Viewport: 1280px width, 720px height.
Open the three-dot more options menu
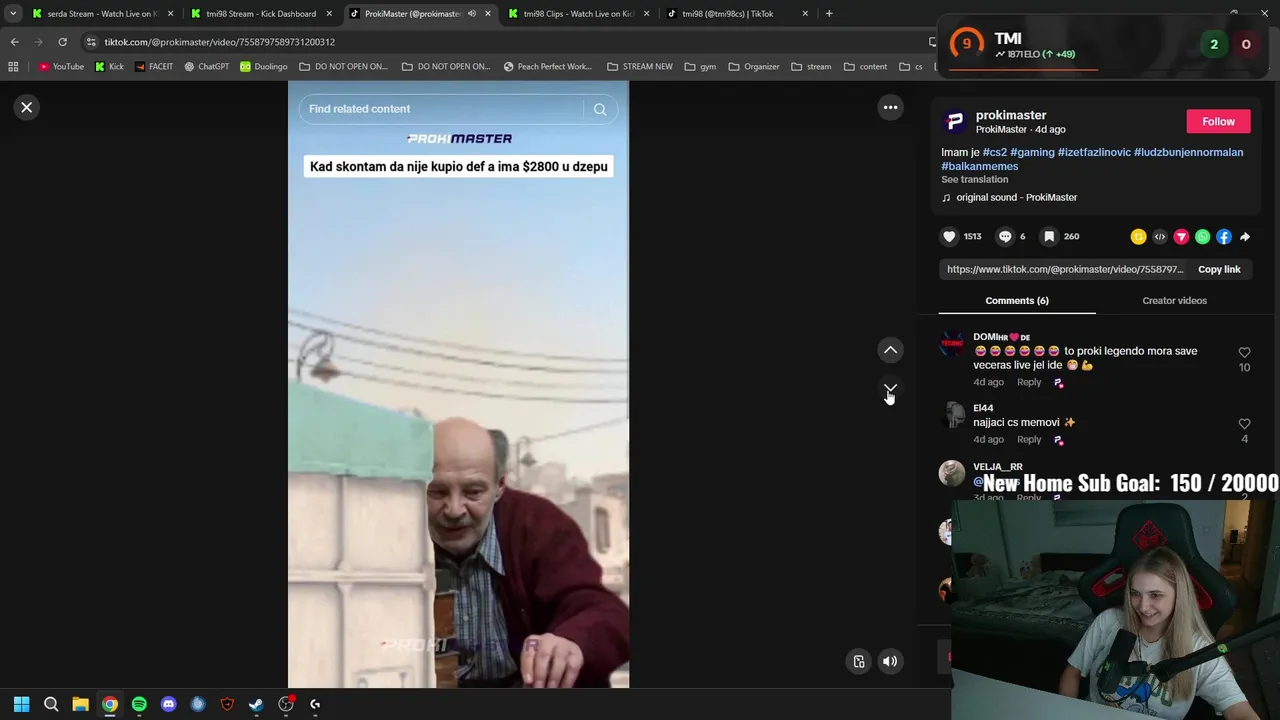coord(890,107)
